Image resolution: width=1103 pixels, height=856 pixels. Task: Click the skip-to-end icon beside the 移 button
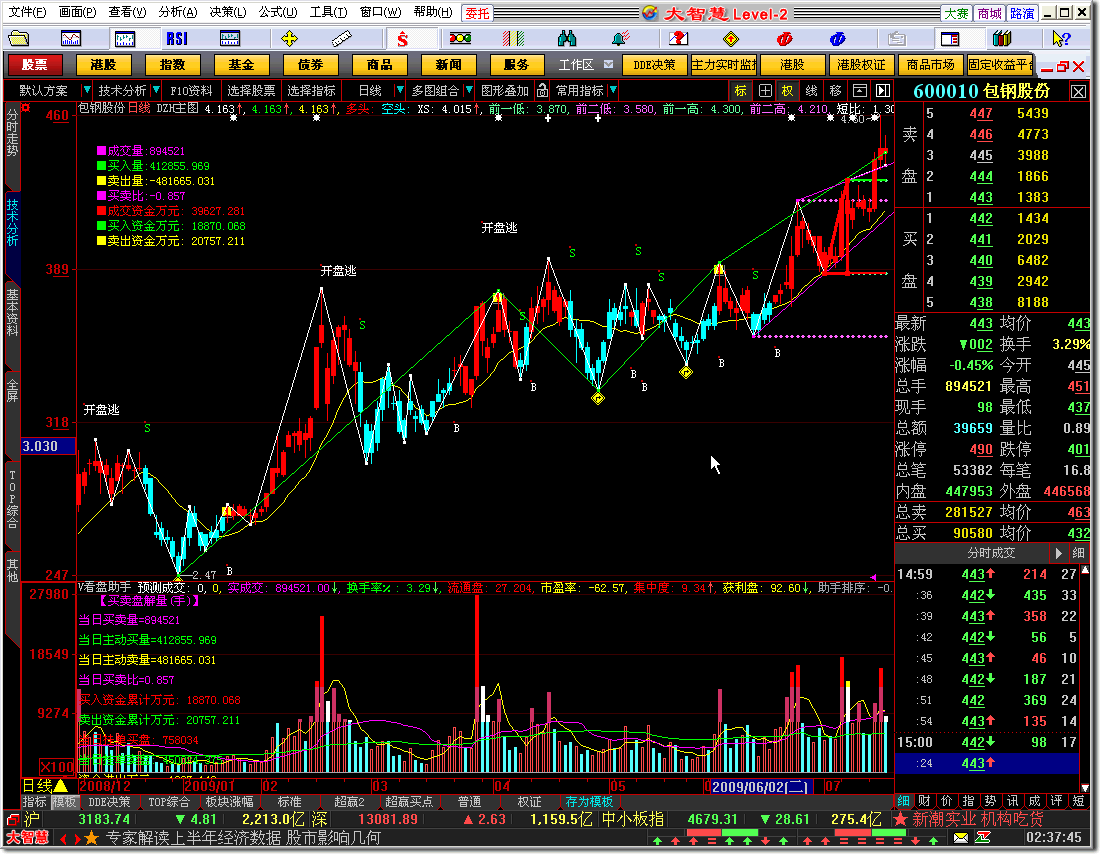tap(883, 91)
